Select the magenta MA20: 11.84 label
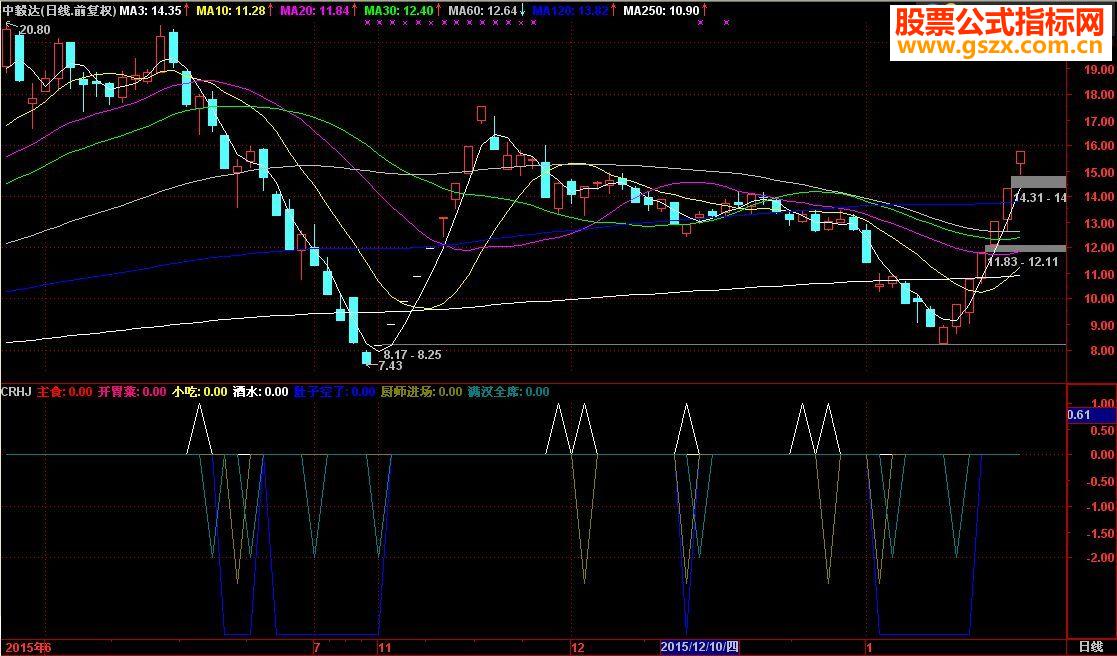Screen dimensions: 1117x656 (x=314, y=11)
